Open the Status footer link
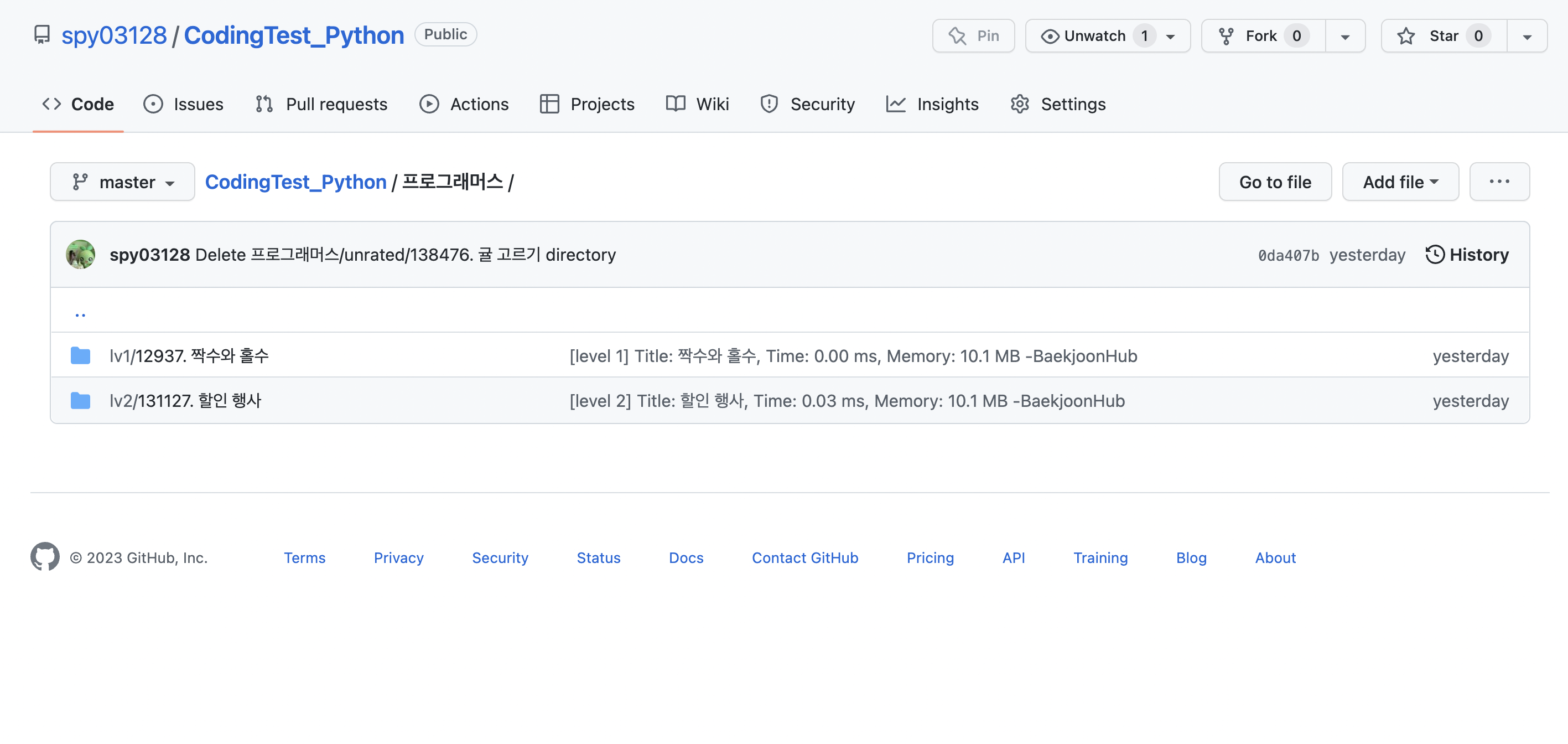Screen dimensions: 1568x744 [599, 557]
